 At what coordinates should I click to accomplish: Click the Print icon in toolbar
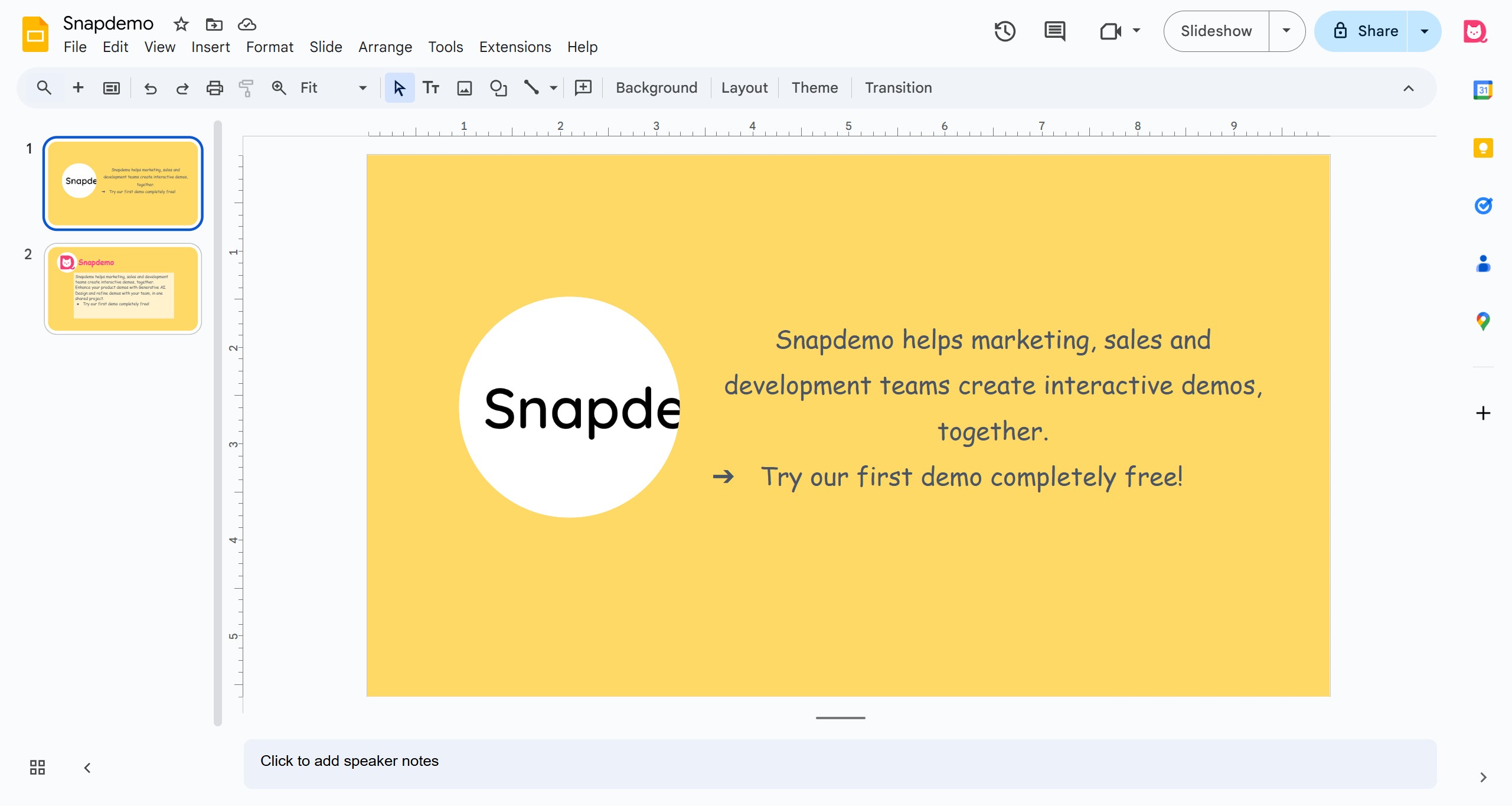(x=214, y=88)
